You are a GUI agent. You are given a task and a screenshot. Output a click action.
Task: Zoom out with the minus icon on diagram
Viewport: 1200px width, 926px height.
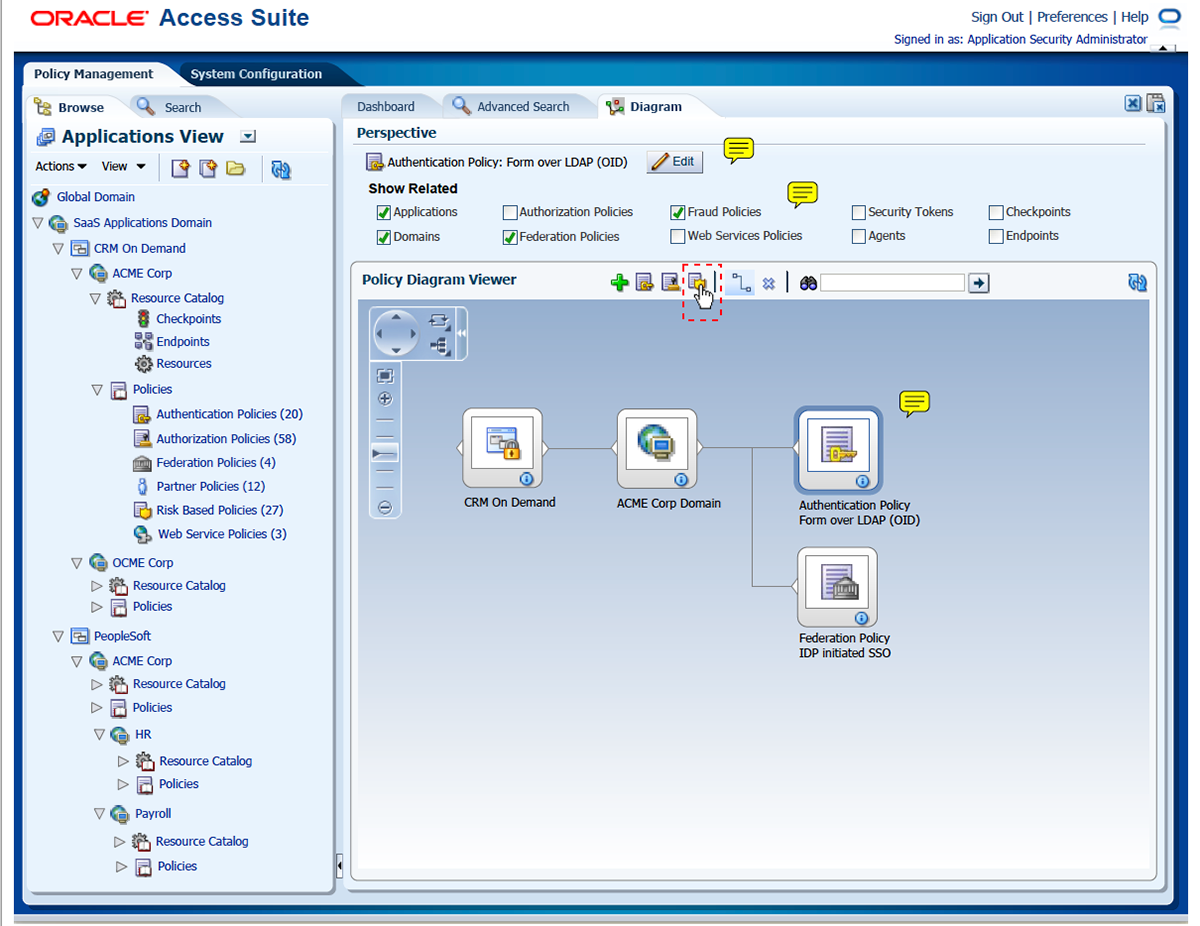click(385, 508)
